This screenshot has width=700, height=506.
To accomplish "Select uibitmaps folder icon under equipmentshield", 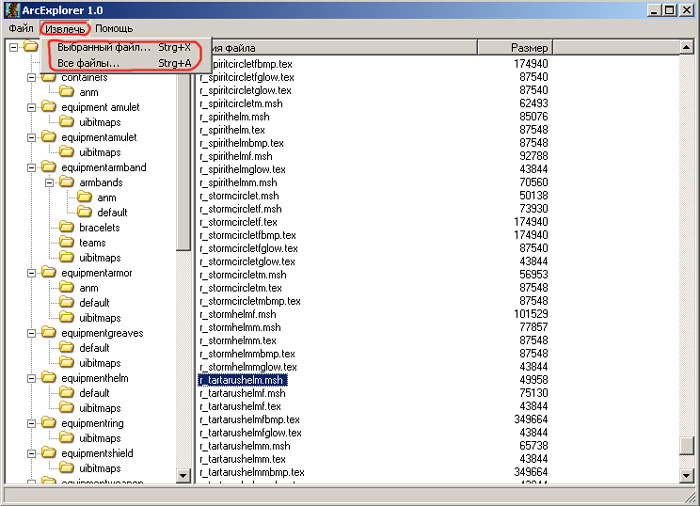I will [67, 467].
